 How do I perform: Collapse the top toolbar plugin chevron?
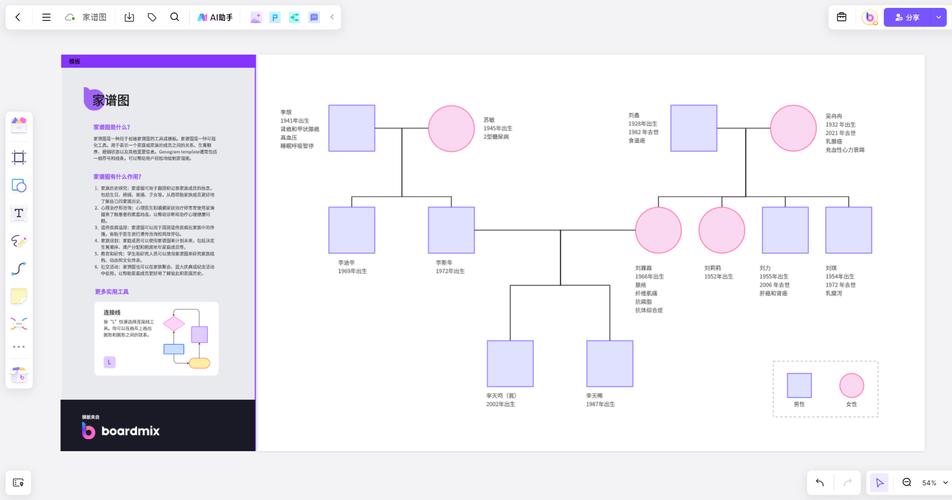pyautogui.click(x=332, y=17)
